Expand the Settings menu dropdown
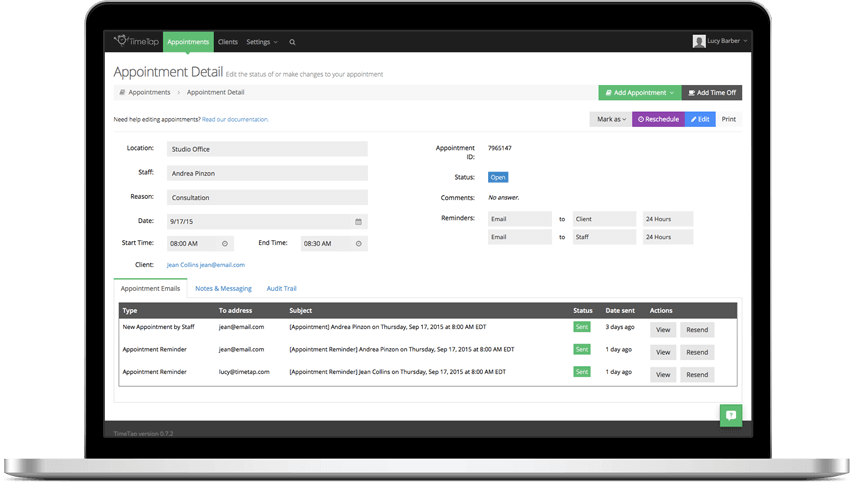 point(262,42)
